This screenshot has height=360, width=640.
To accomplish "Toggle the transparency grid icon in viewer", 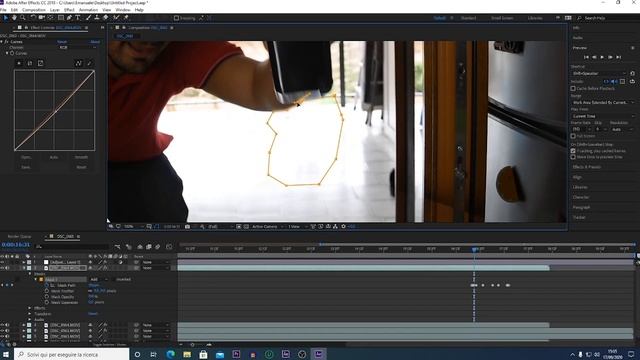I will [x=246, y=227].
